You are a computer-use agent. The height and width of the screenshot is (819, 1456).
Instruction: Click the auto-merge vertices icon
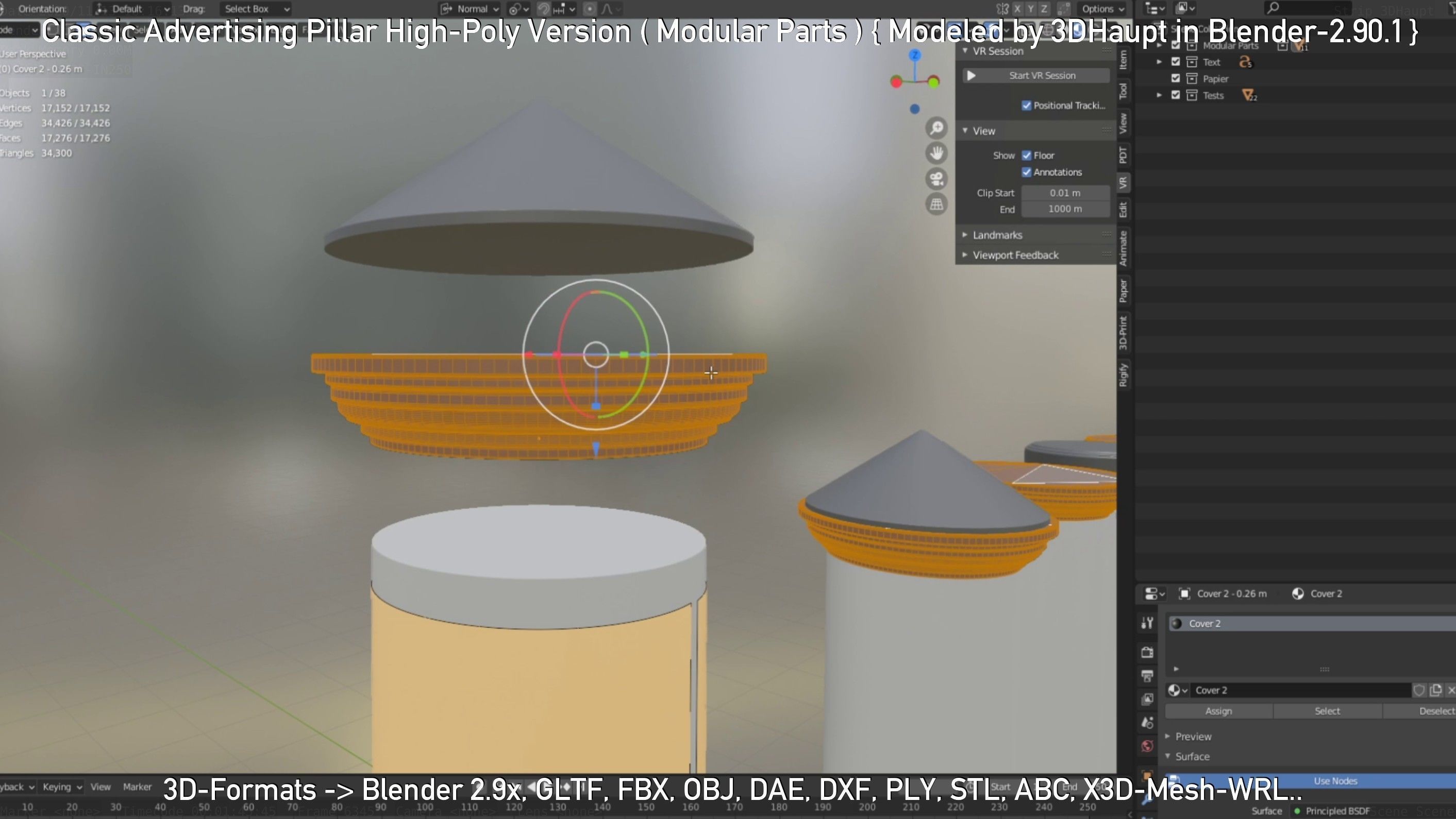pyautogui.click(x=1064, y=9)
